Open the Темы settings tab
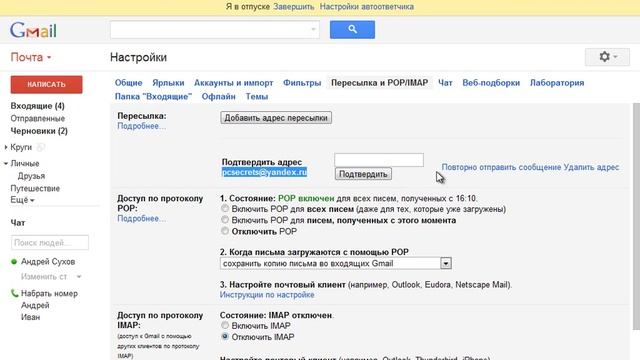Image resolution: width=640 pixels, height=360 pixels. click(257, 97)
